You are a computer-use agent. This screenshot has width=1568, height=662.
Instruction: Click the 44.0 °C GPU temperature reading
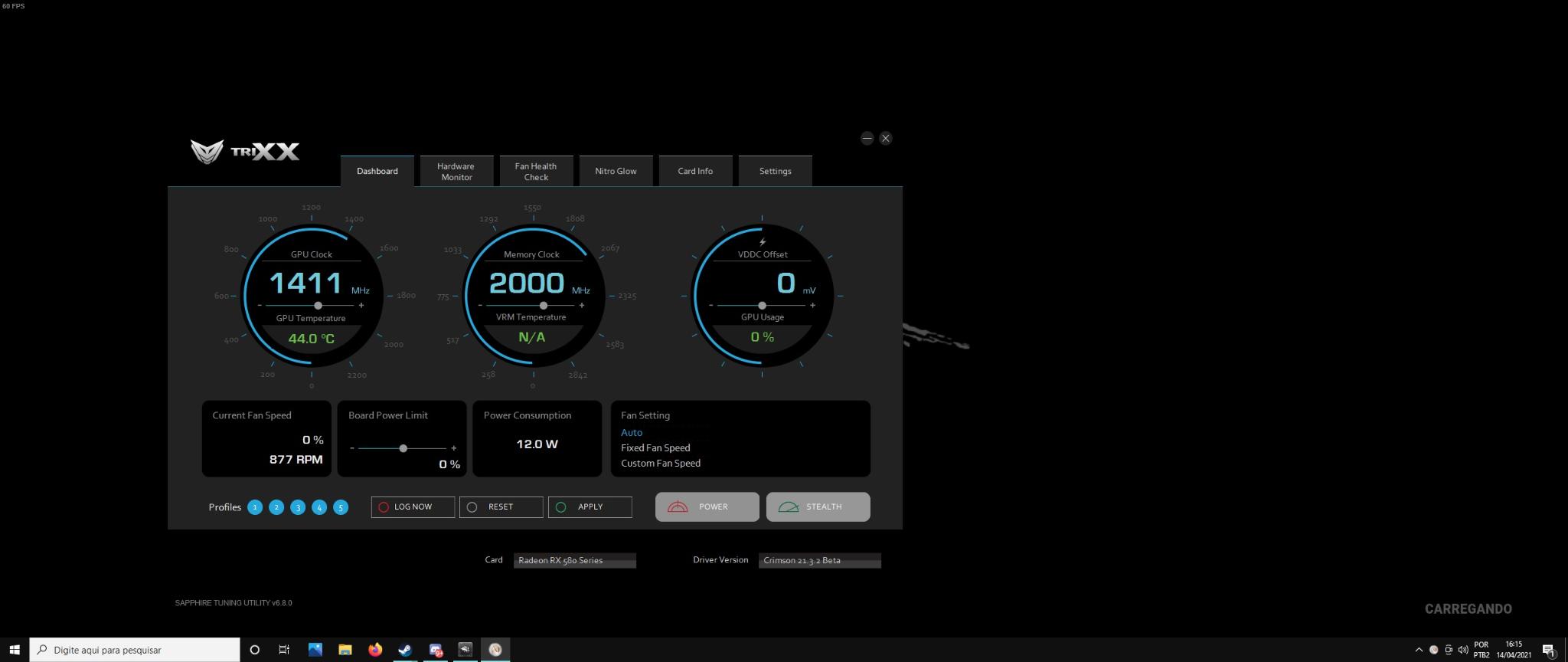(311, 338)
